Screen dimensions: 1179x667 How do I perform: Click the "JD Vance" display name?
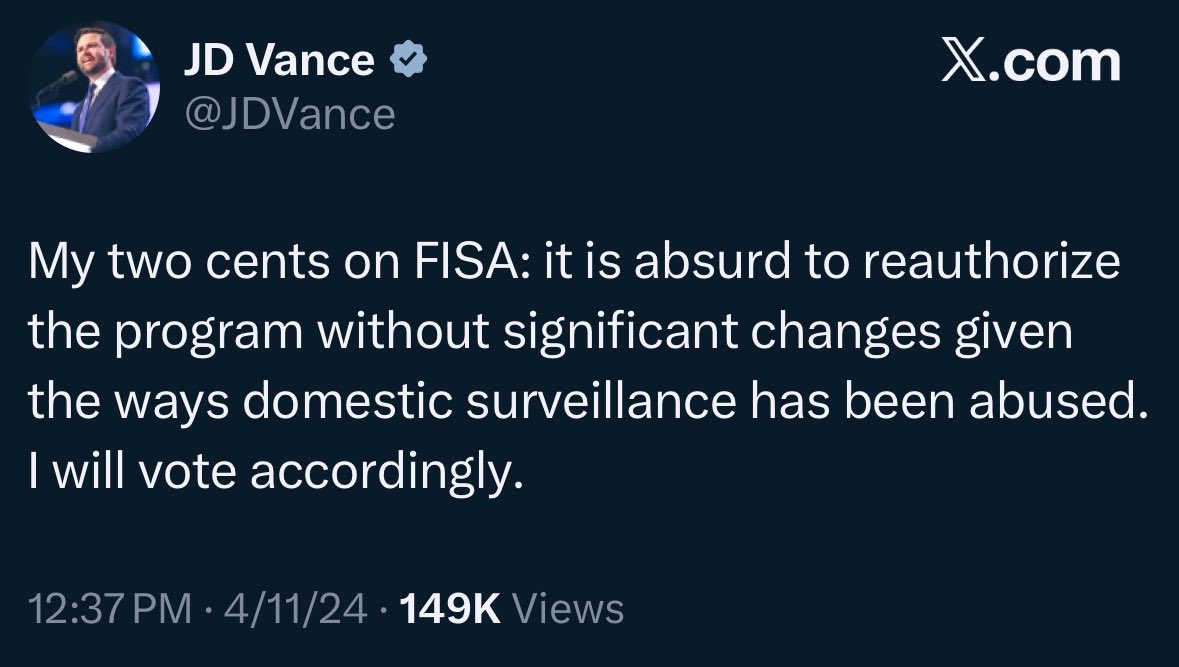(x=278, y=62)
